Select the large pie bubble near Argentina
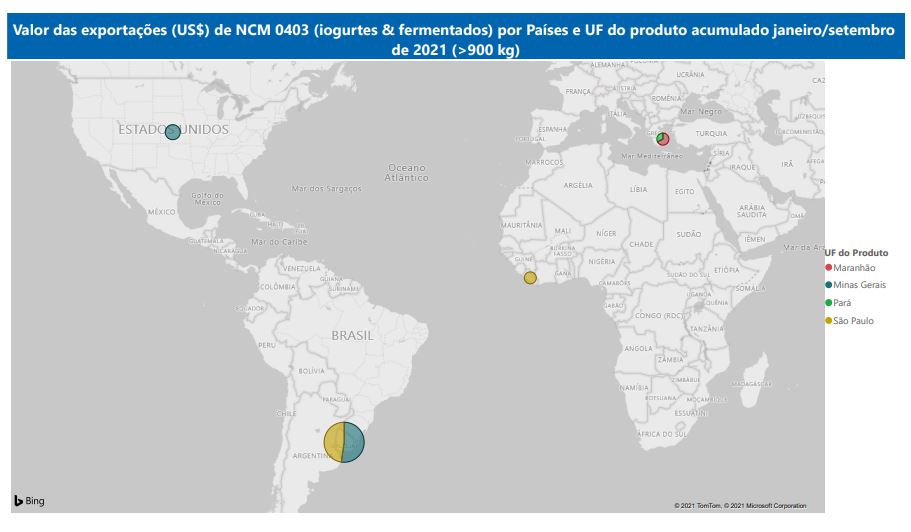The height and width of the screenshot is (532, 911). pos(344,442)
